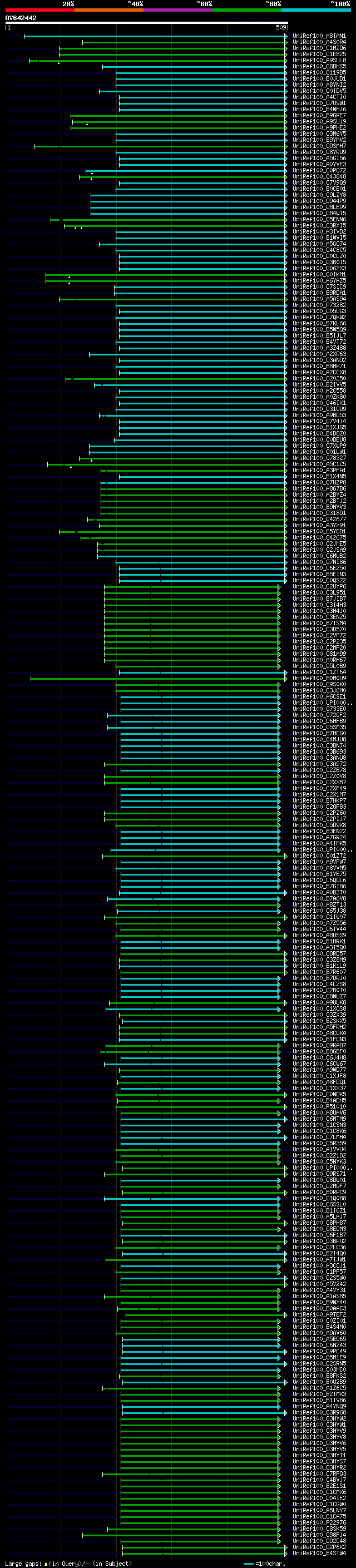
Task: Click the label UniRef100_C3RXI5
Action: [x=319, y=225]
